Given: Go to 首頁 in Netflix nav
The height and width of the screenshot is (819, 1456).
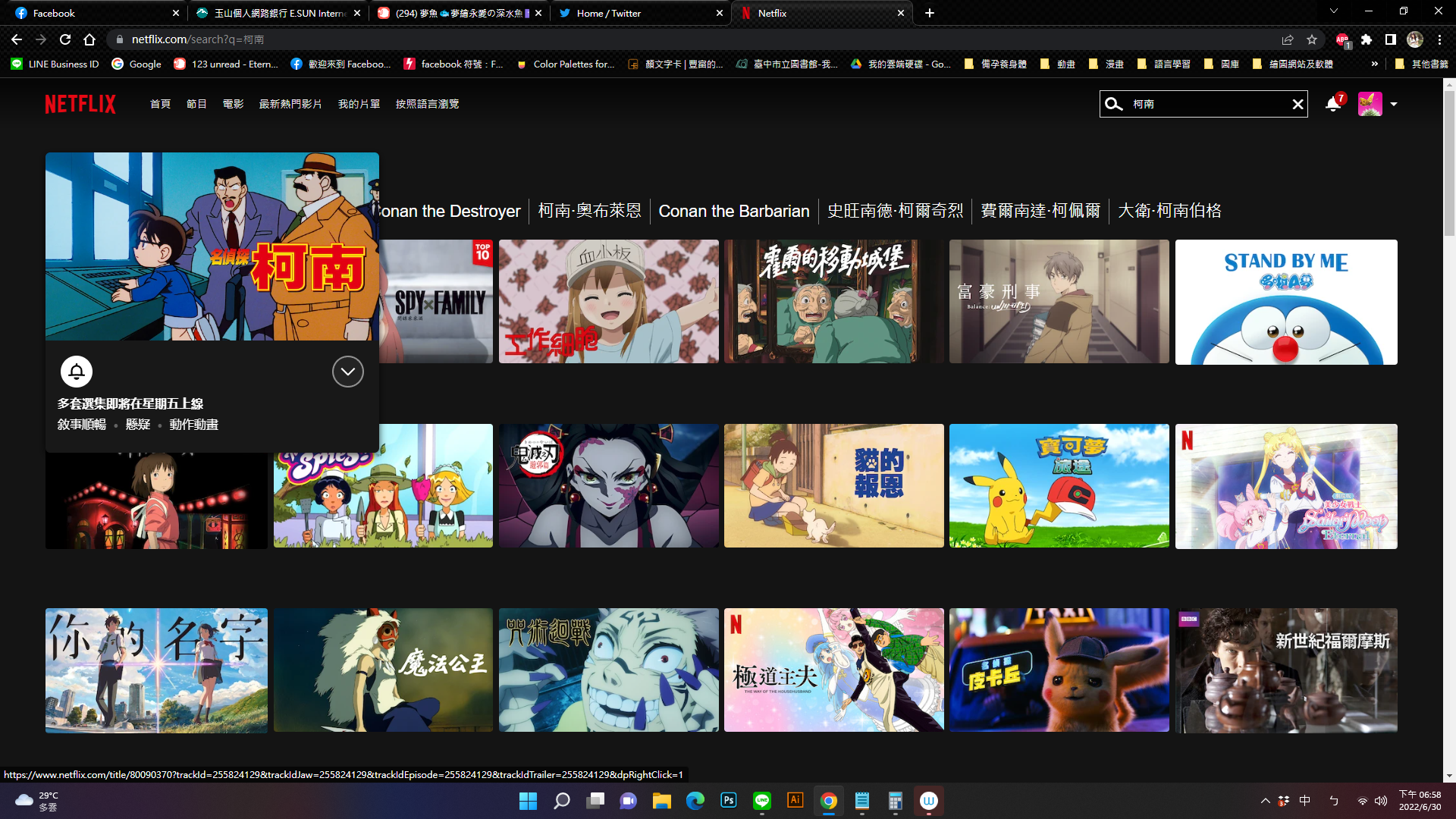Looking at the screenshot, I should (160, 104).
